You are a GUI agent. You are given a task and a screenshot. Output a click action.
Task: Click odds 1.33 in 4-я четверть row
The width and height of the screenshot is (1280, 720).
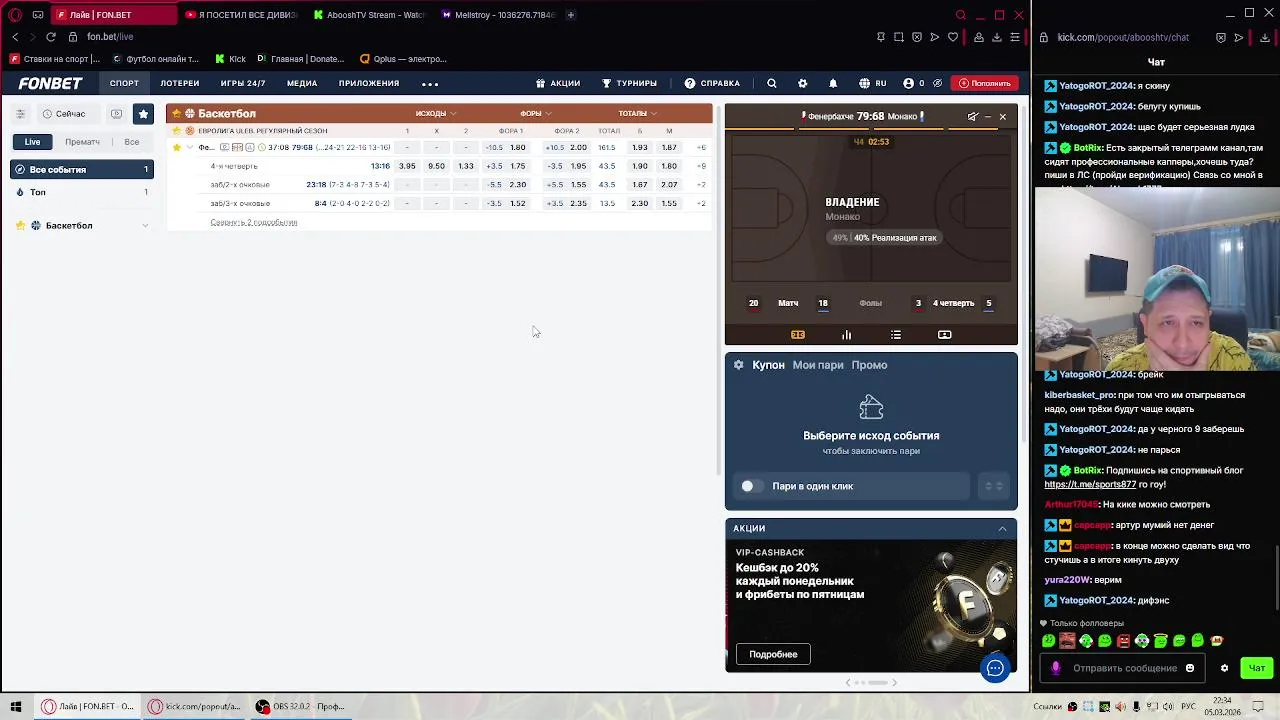pyautogui.click(x=465, y=166)
